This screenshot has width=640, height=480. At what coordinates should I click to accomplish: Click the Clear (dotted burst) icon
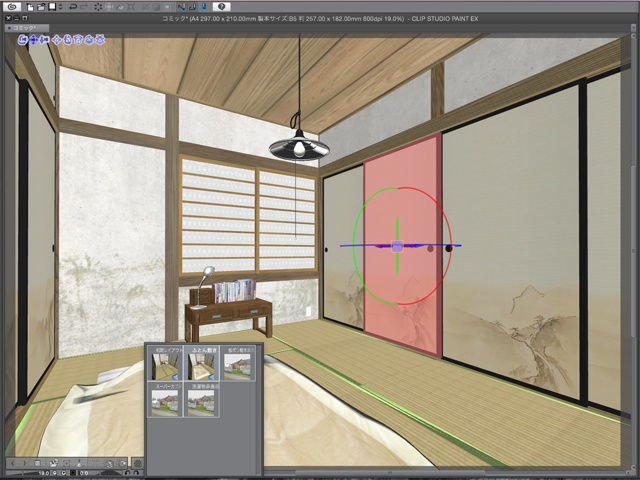[98, 7]
